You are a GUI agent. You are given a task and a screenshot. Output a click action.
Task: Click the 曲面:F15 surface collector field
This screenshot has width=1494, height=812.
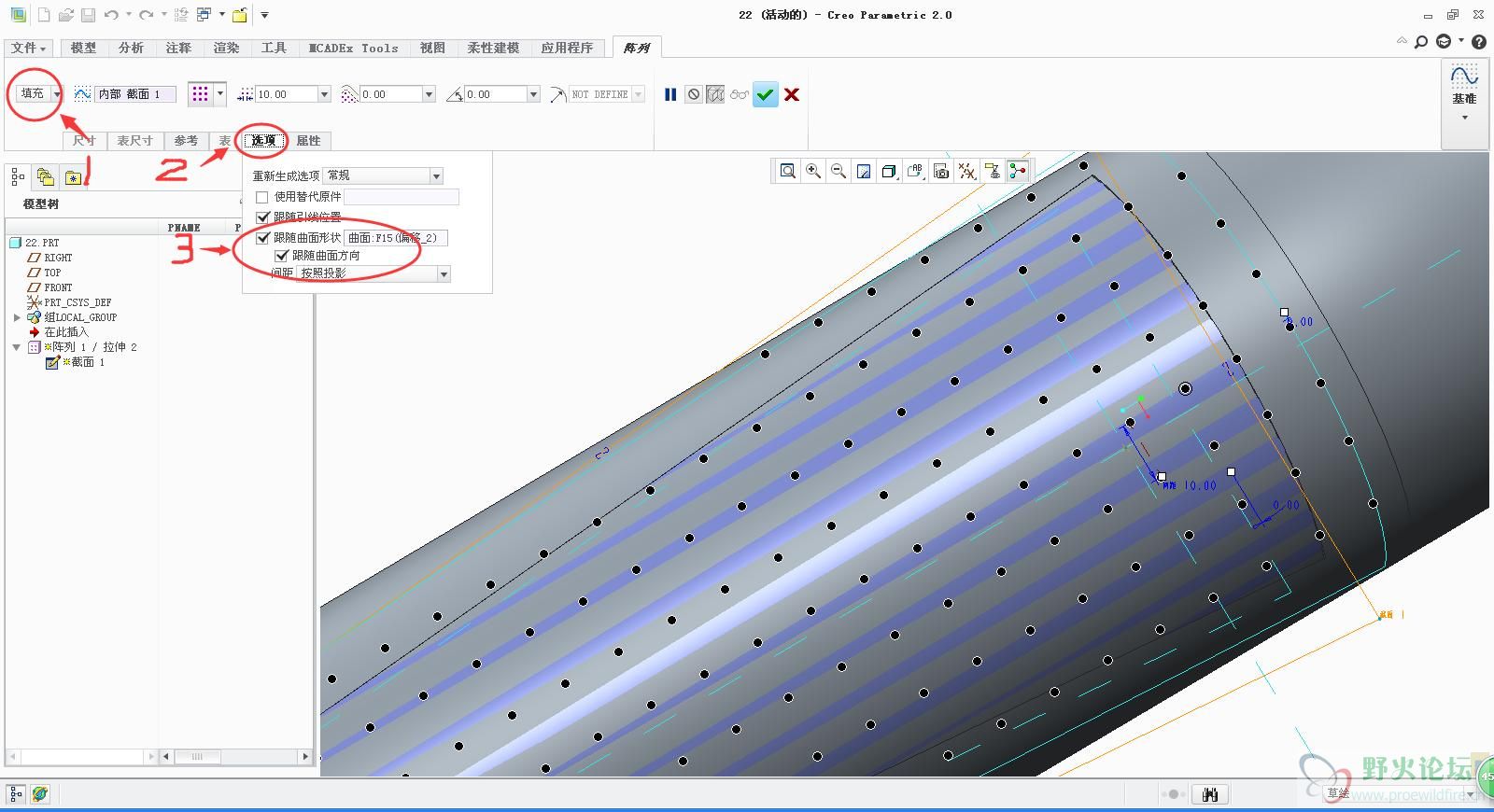pyautogui.click(x=396, y=238)
